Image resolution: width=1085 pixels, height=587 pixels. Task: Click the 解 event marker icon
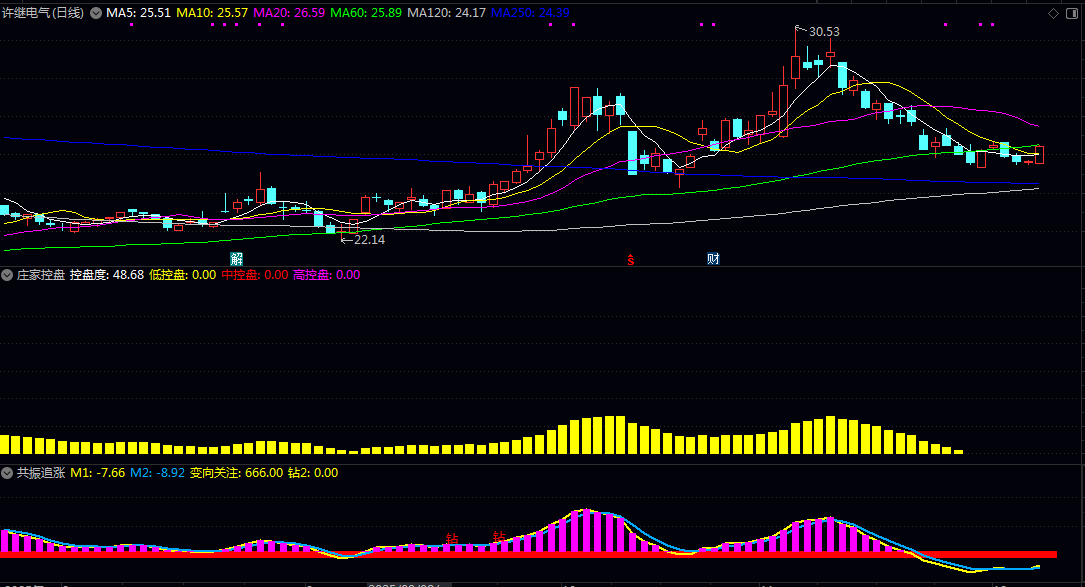tap(236, 259)
